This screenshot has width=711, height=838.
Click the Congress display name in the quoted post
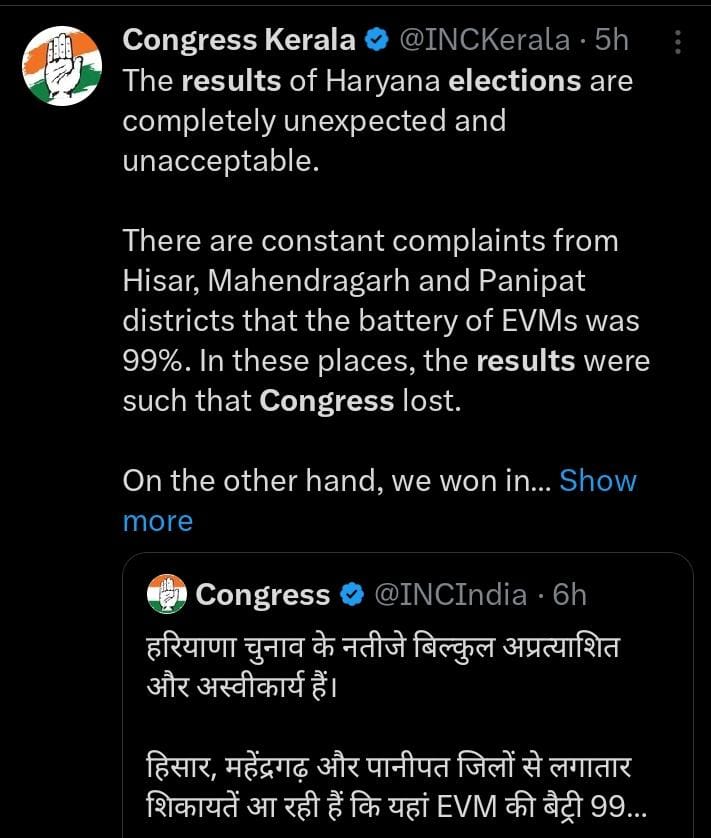263,595
